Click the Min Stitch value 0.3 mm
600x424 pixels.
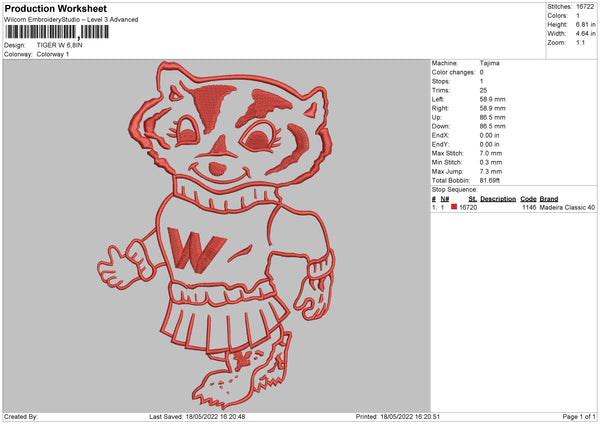point(491,162)
